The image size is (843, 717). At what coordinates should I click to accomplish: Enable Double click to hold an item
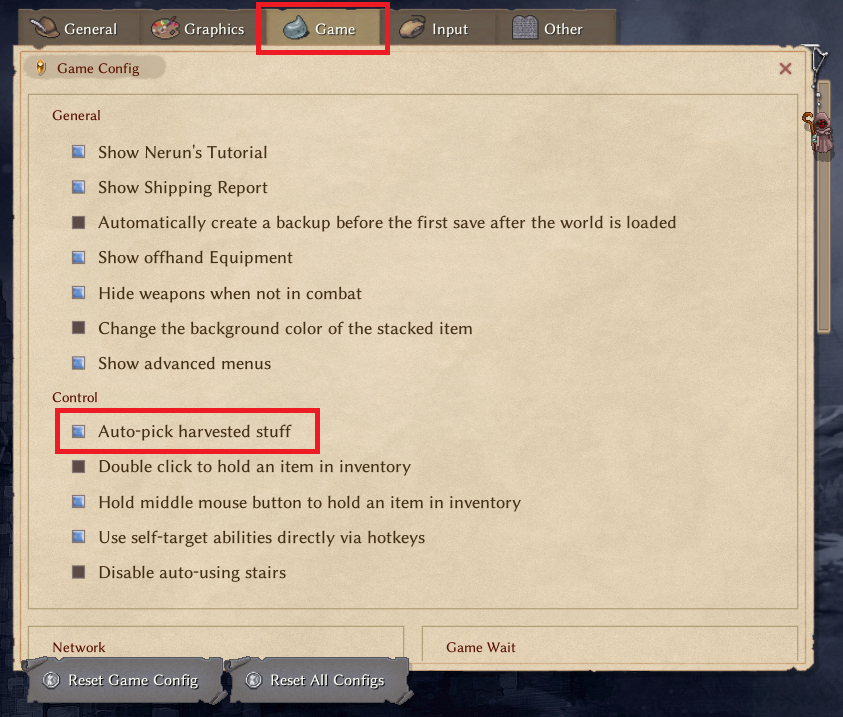pyautogui.click(x=78, y=466)
